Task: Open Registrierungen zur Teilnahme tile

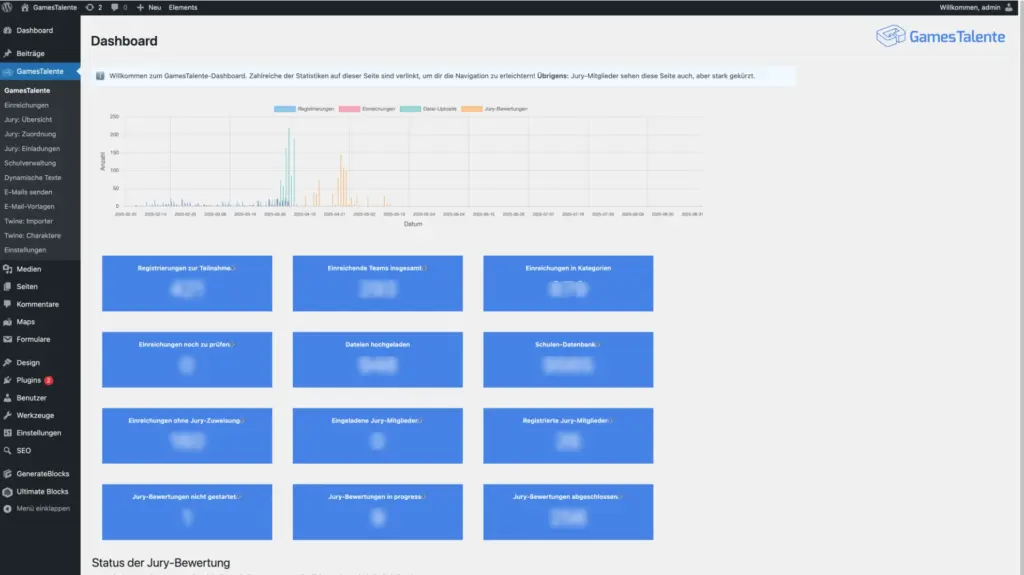Action: pyautogui.click(x=187, y=283)
